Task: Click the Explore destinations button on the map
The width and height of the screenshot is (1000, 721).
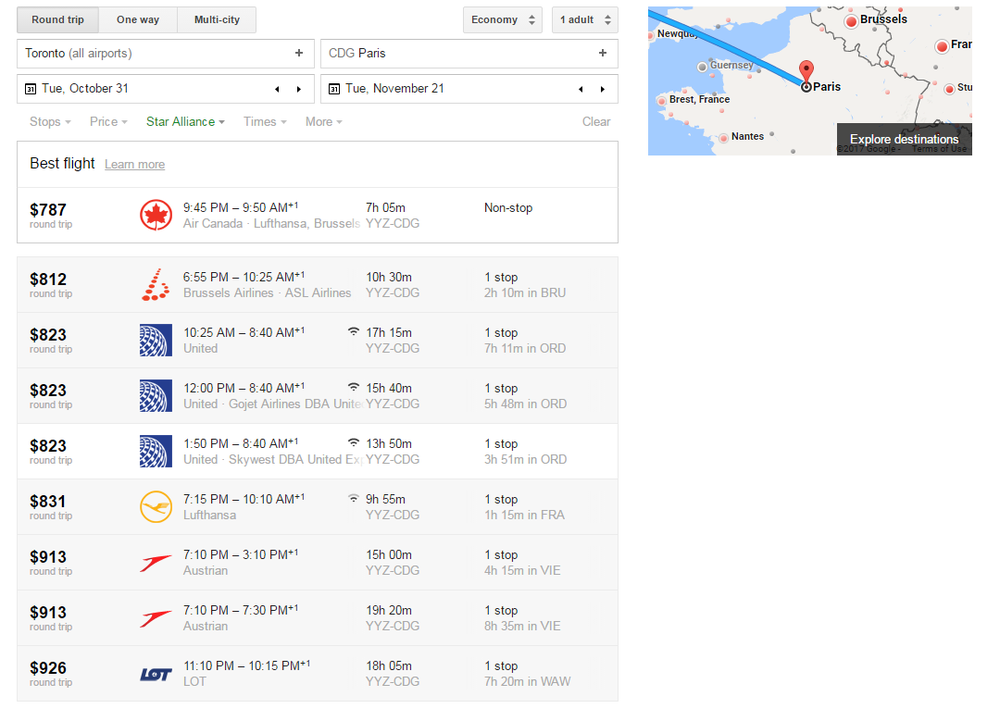Action: [x=903, y=139]
